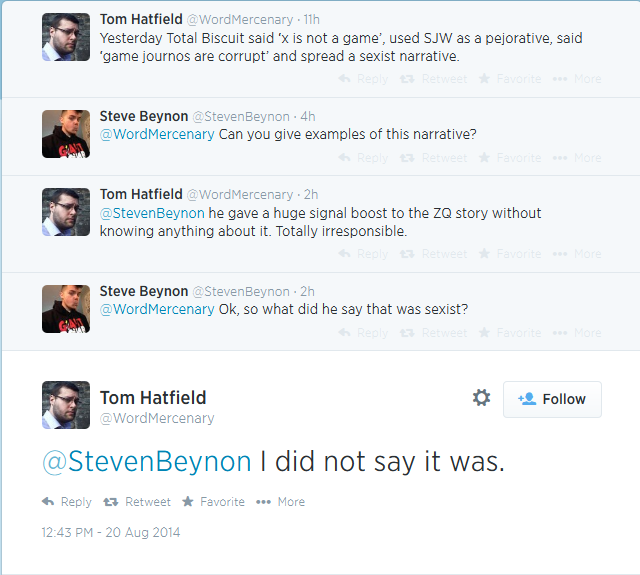This screenshot has height=575, width=640.
Task: Open the @StevenBeynon mention in the main tweet
Action: click(146, 461)
